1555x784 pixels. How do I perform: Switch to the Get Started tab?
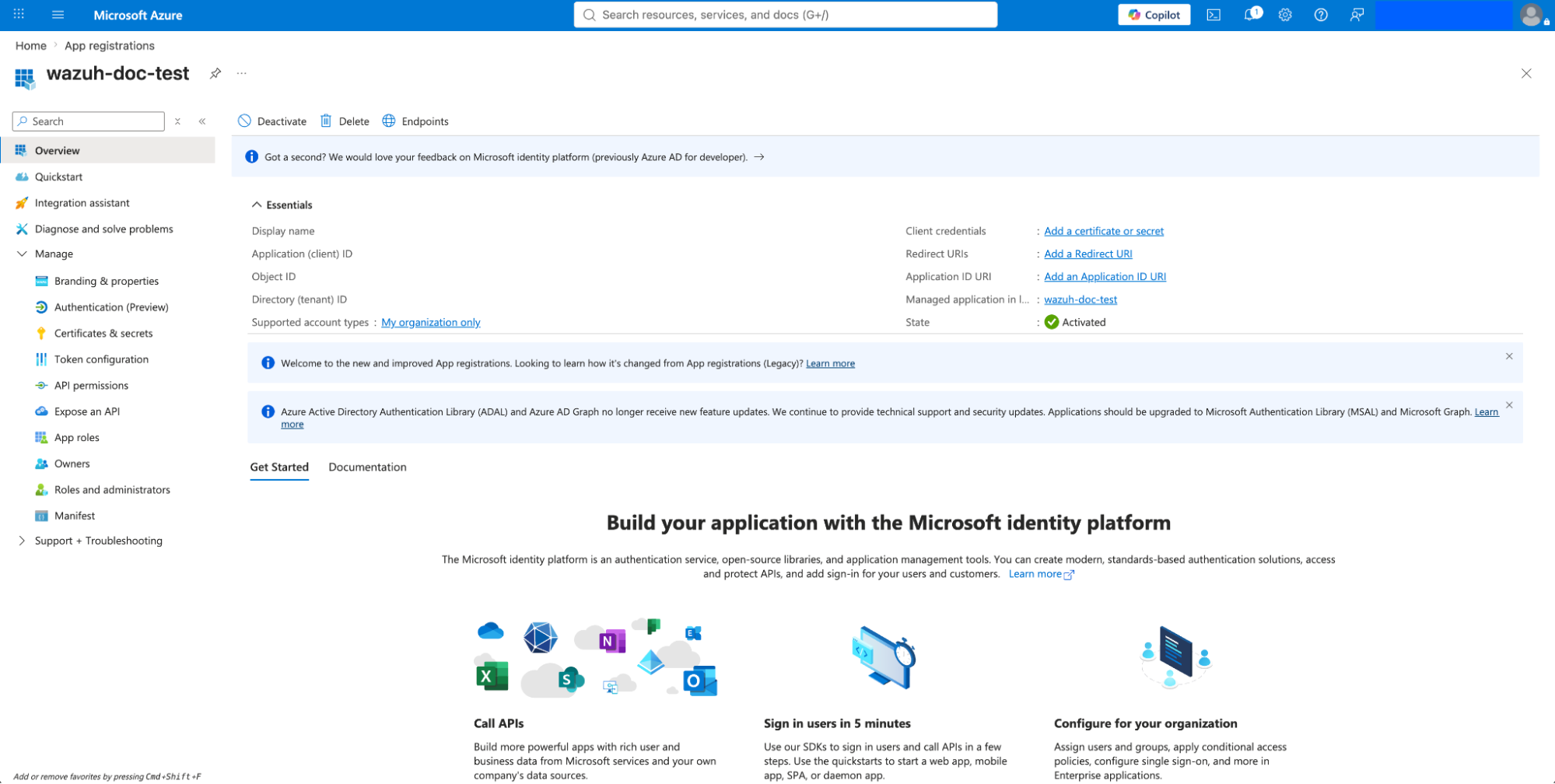[279, 467]
